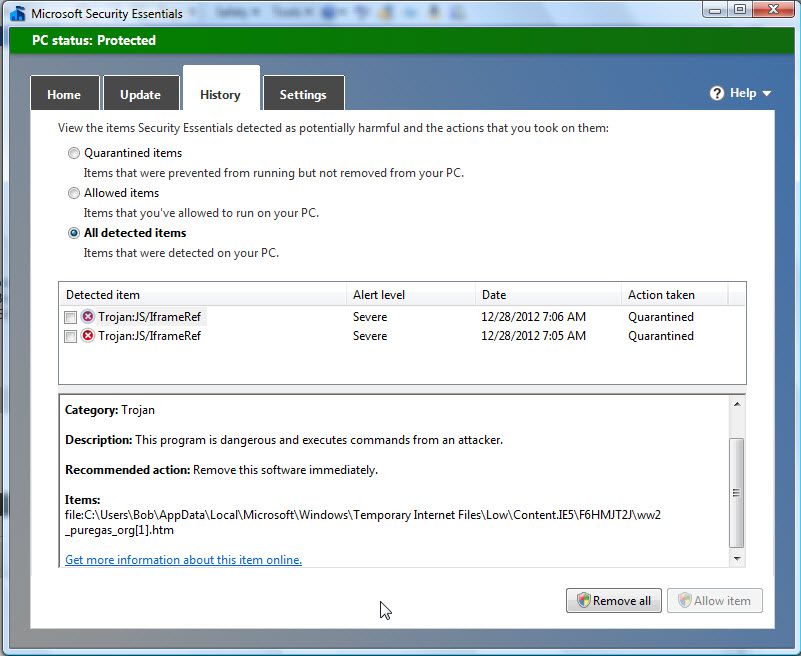Click the Help question mark icon
This screenshot has width=801, height=656.
[x=717, y=93]
